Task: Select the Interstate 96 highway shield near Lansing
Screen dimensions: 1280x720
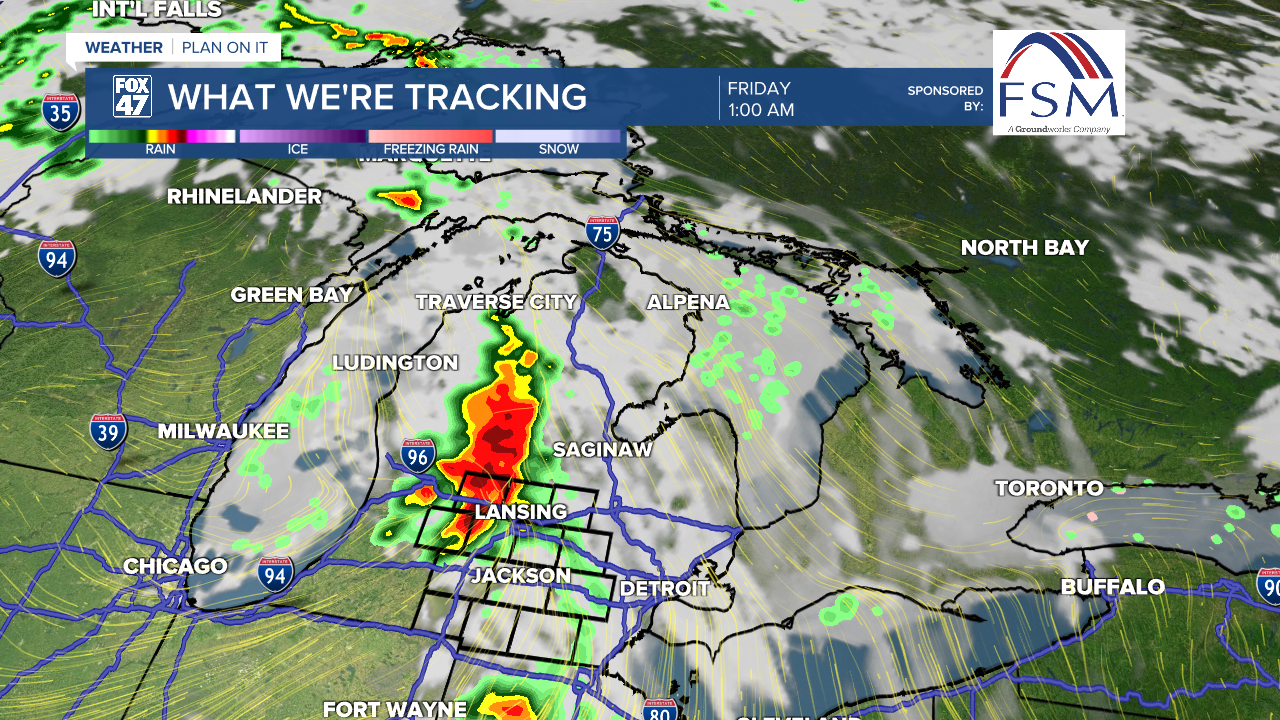Action: [418, 456]
